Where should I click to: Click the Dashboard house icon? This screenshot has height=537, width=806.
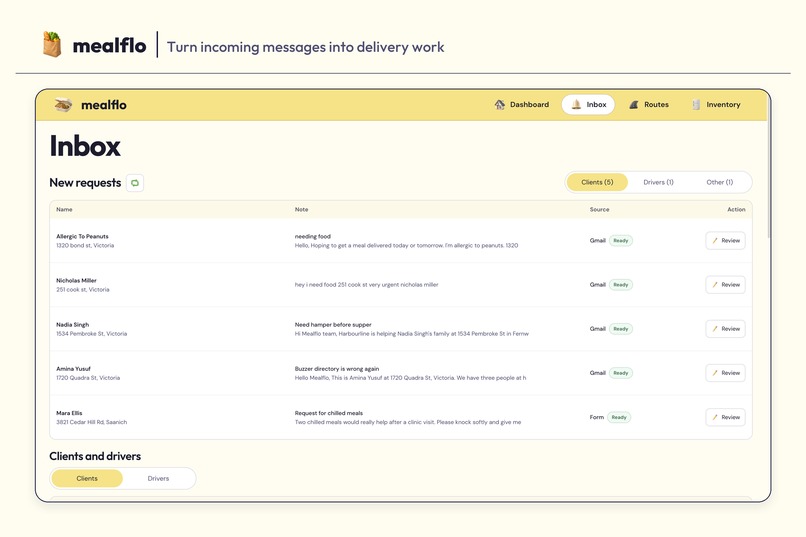click(499, 105)
